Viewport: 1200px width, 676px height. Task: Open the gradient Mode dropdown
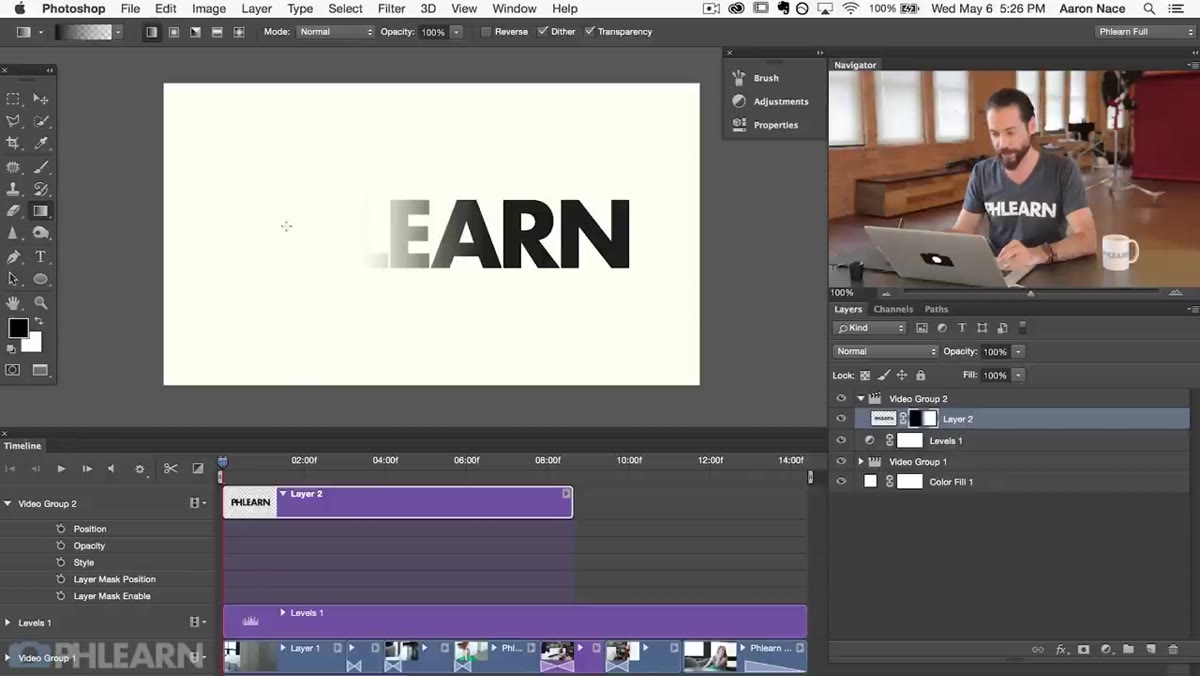coord(336,32)
